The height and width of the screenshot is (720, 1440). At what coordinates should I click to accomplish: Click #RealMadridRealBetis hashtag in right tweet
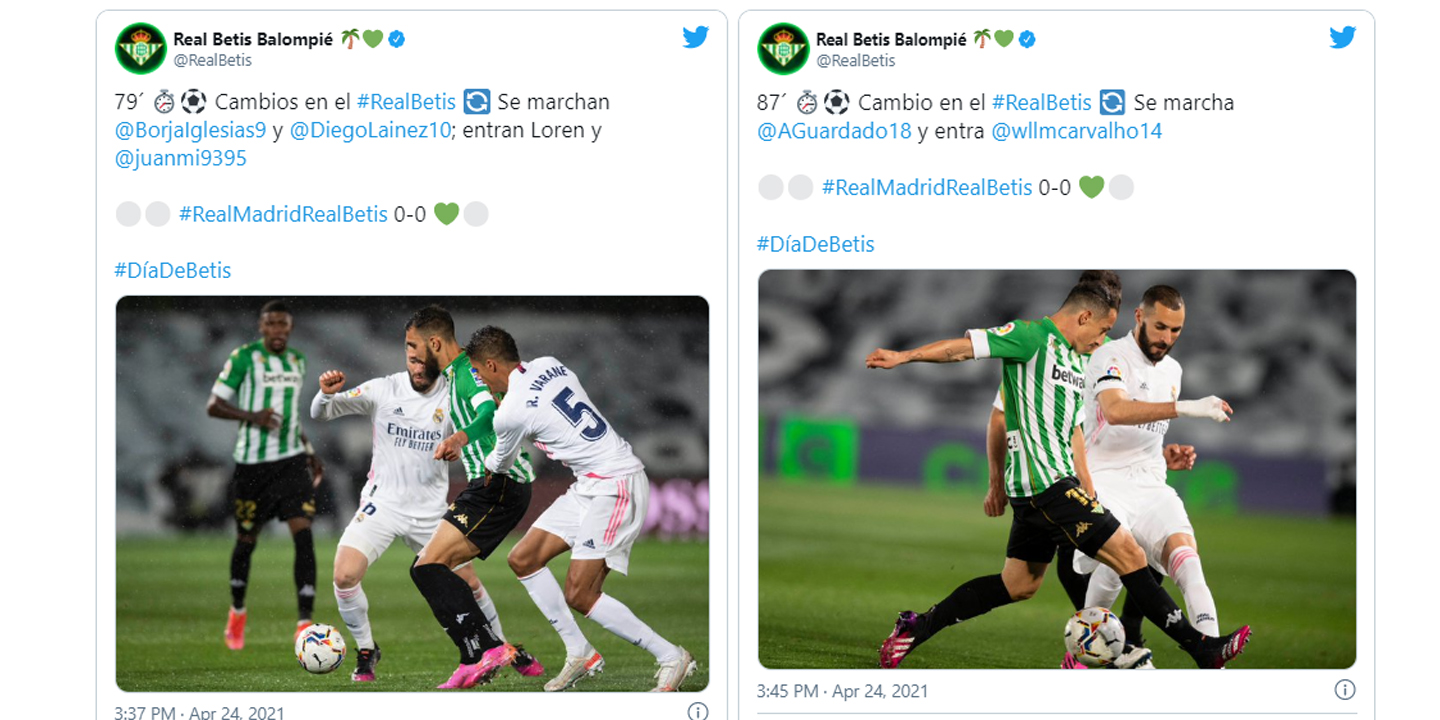tap(927, 187)
